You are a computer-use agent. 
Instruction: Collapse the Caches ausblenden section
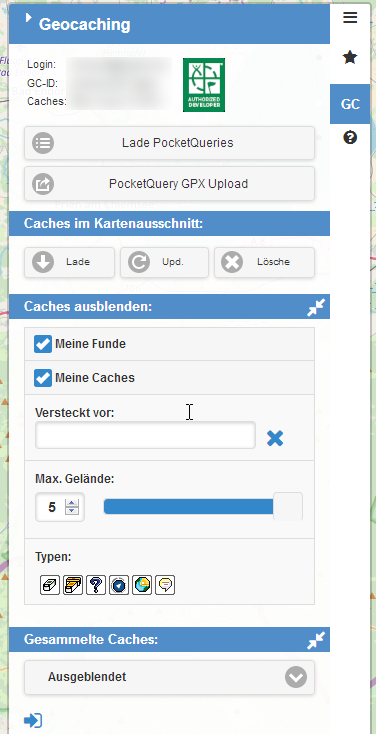pos(316,307)
